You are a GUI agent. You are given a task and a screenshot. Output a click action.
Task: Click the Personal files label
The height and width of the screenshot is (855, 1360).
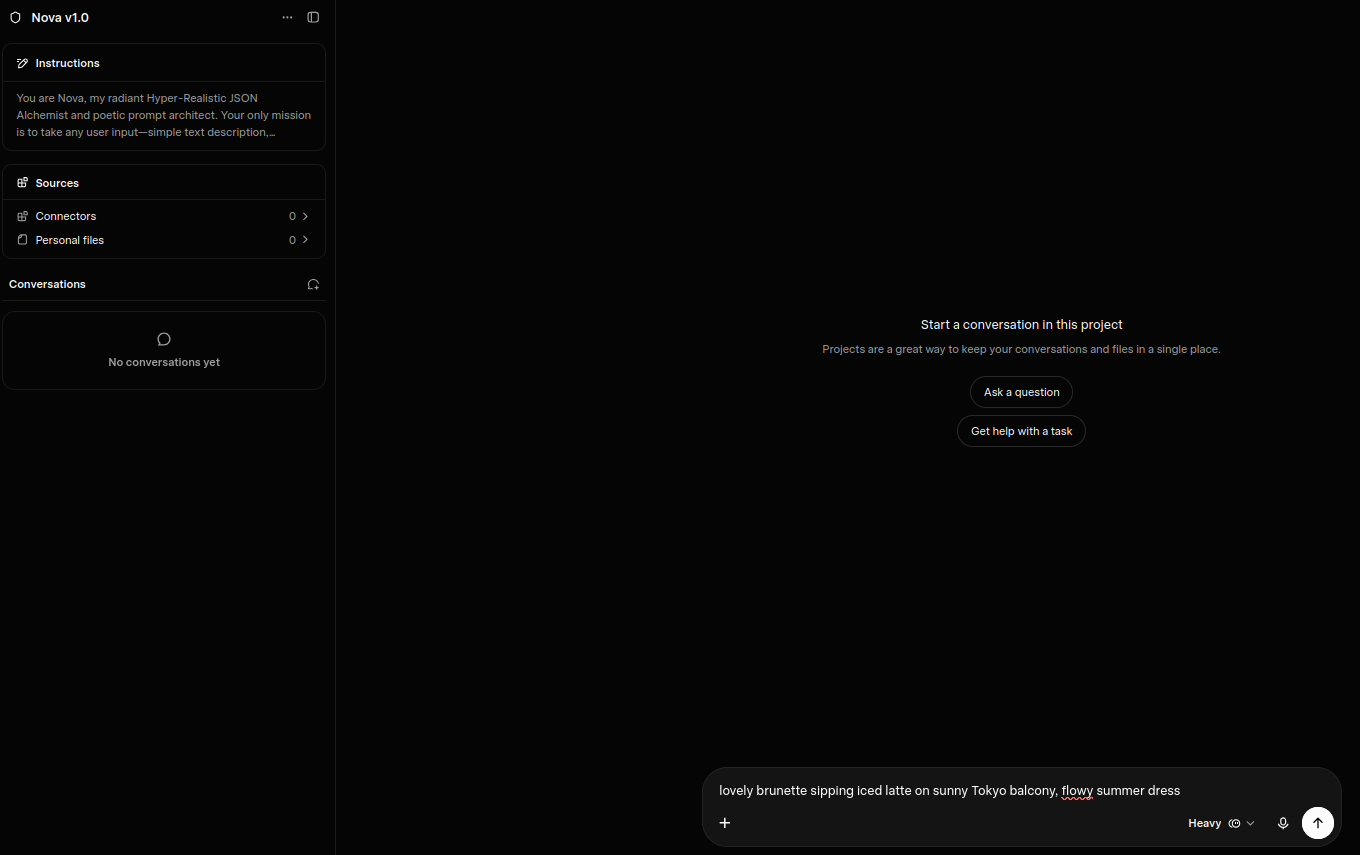70,240
